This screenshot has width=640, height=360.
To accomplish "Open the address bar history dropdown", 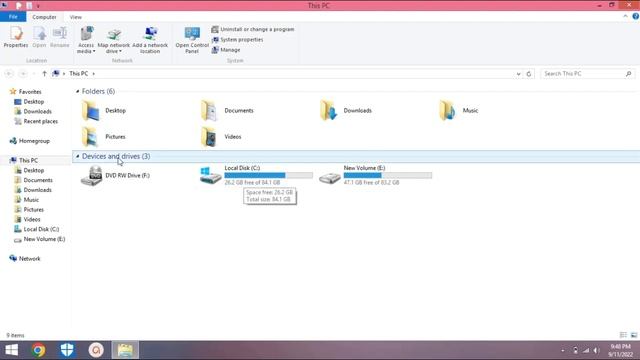I will click(518, 74).
